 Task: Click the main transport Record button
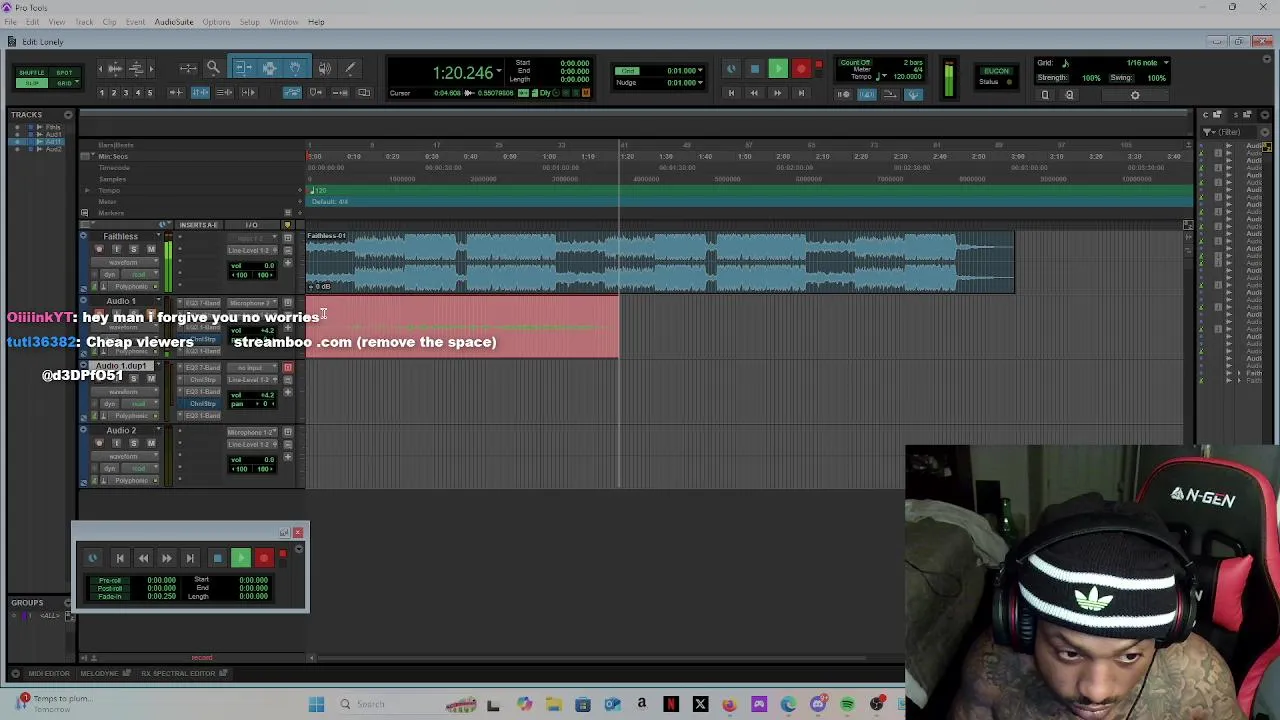coord(801,69)
